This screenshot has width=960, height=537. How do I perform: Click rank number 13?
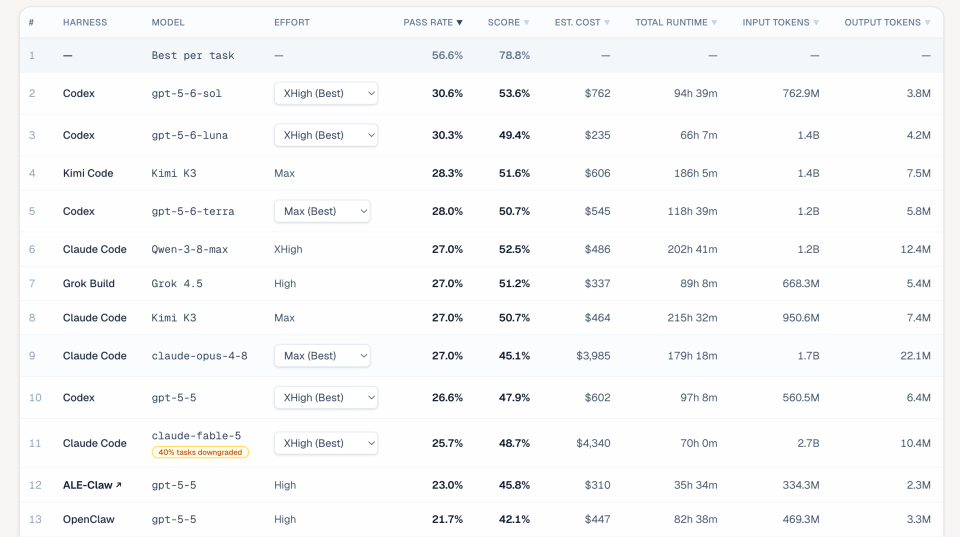[x=35, y=519]
